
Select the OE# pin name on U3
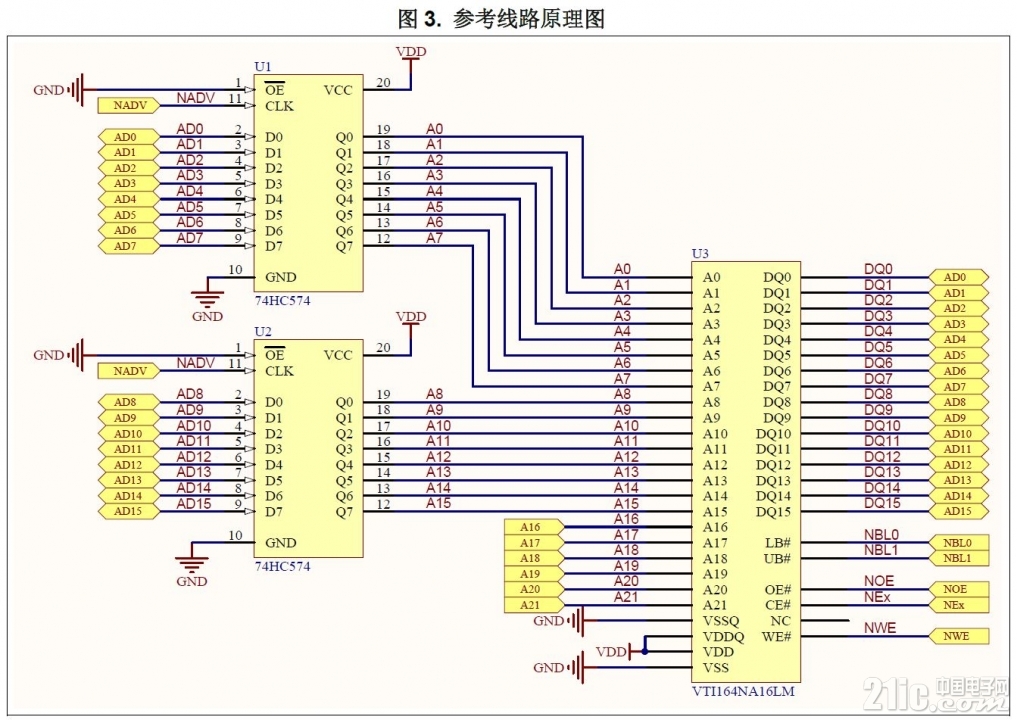(x=778, y=590)
